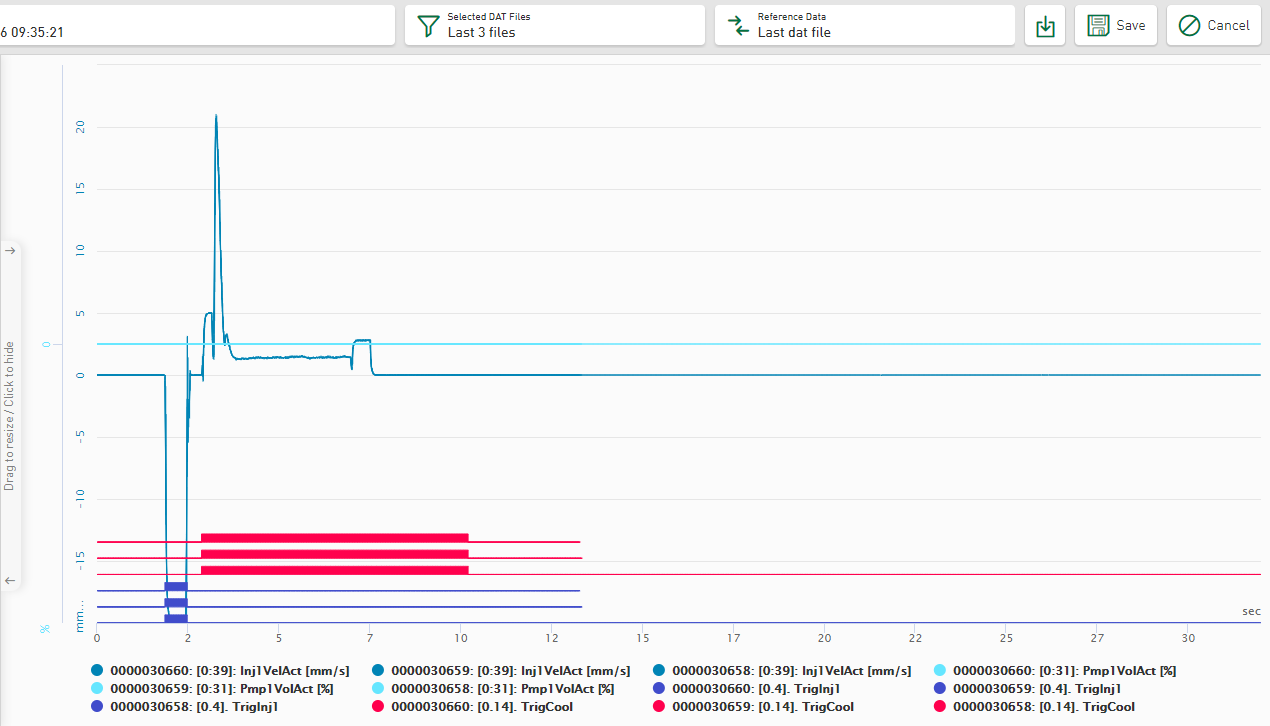This screenshot has width=1270, height=726.
Task: Click the floppy disk Save icon
Action: tap(1098, 25)
